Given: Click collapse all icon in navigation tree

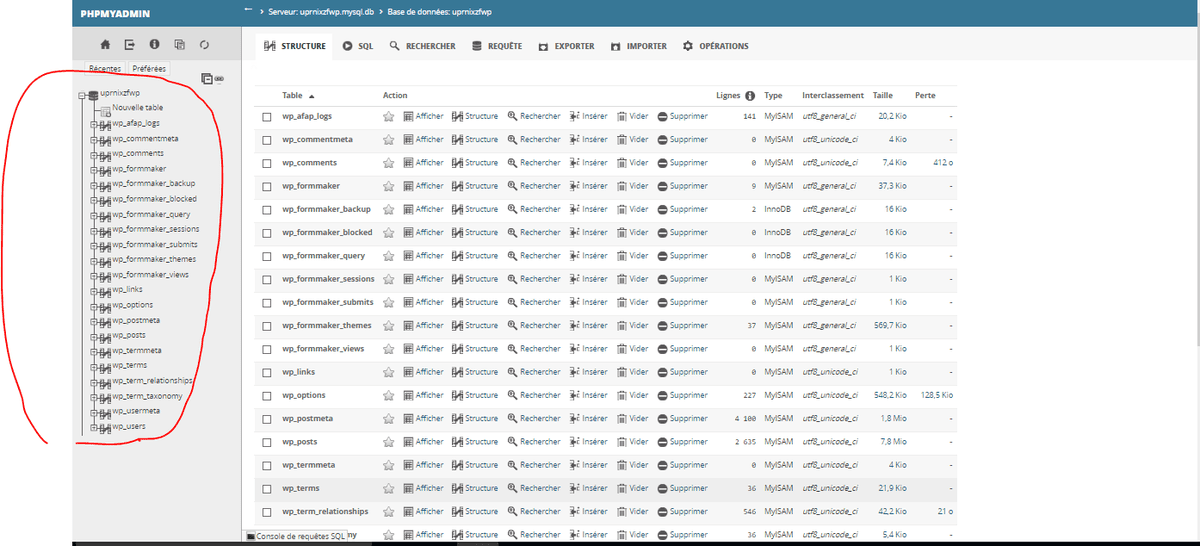Looking at the screenshot, I should (x=206, y=78).
